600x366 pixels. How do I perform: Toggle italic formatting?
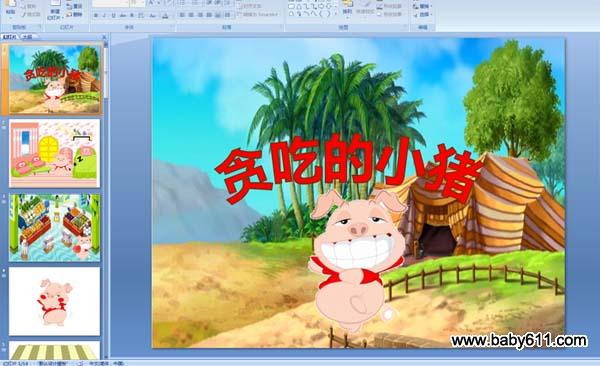[x=104, y=15]
